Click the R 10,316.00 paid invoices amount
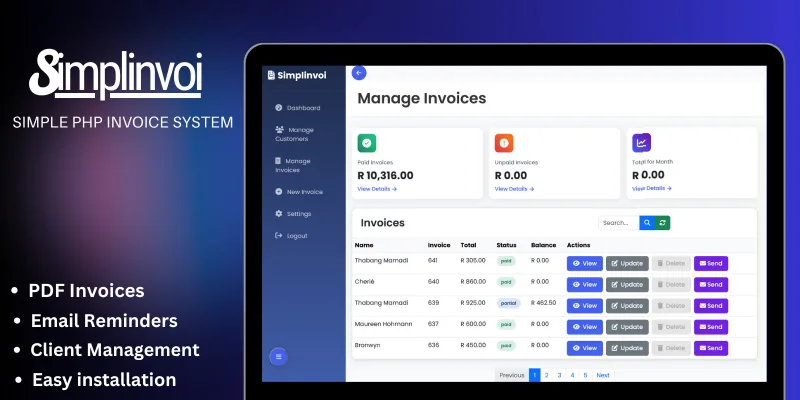The image size is (800, 400). coord(385,176)
